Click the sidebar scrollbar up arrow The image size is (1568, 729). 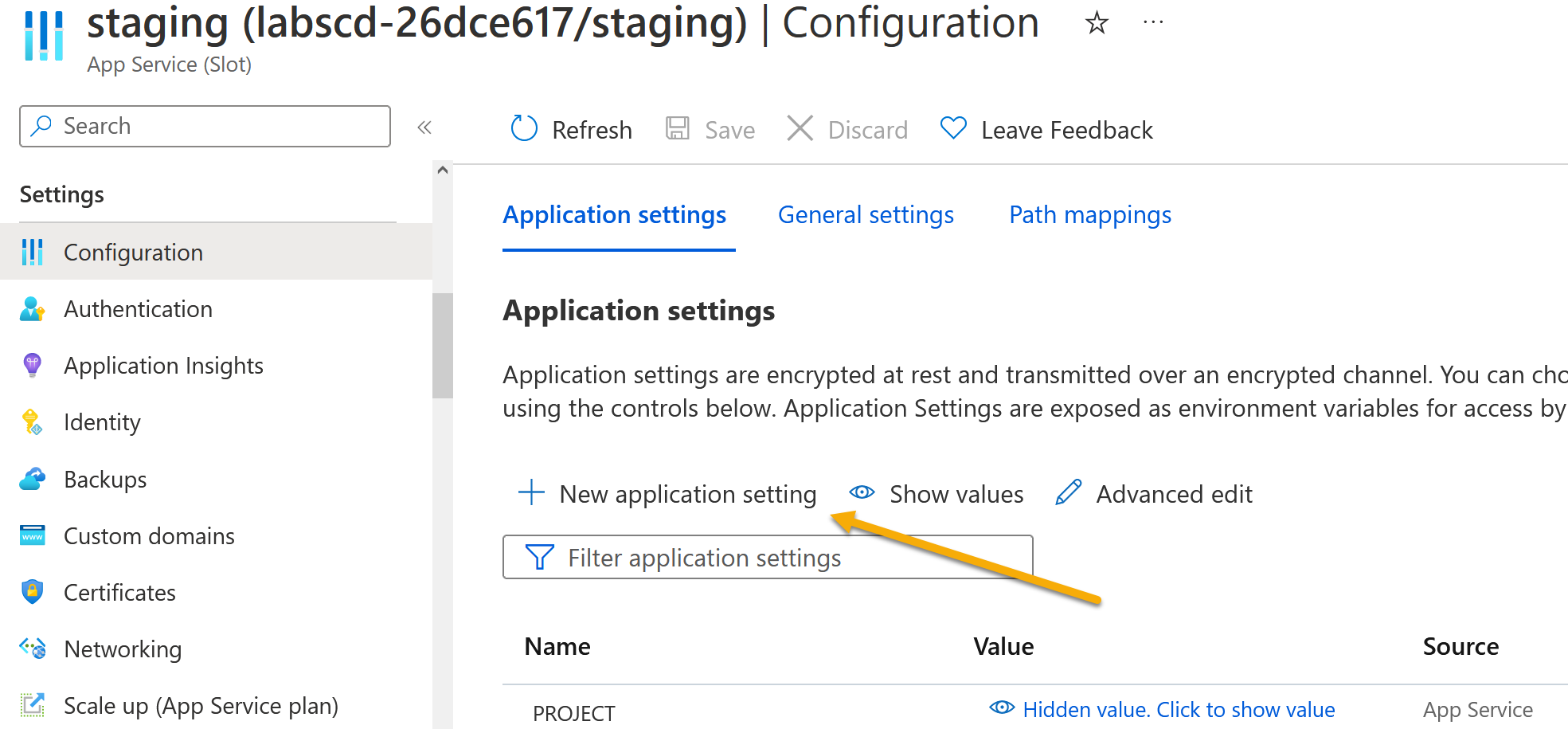(x=443, y=170)
